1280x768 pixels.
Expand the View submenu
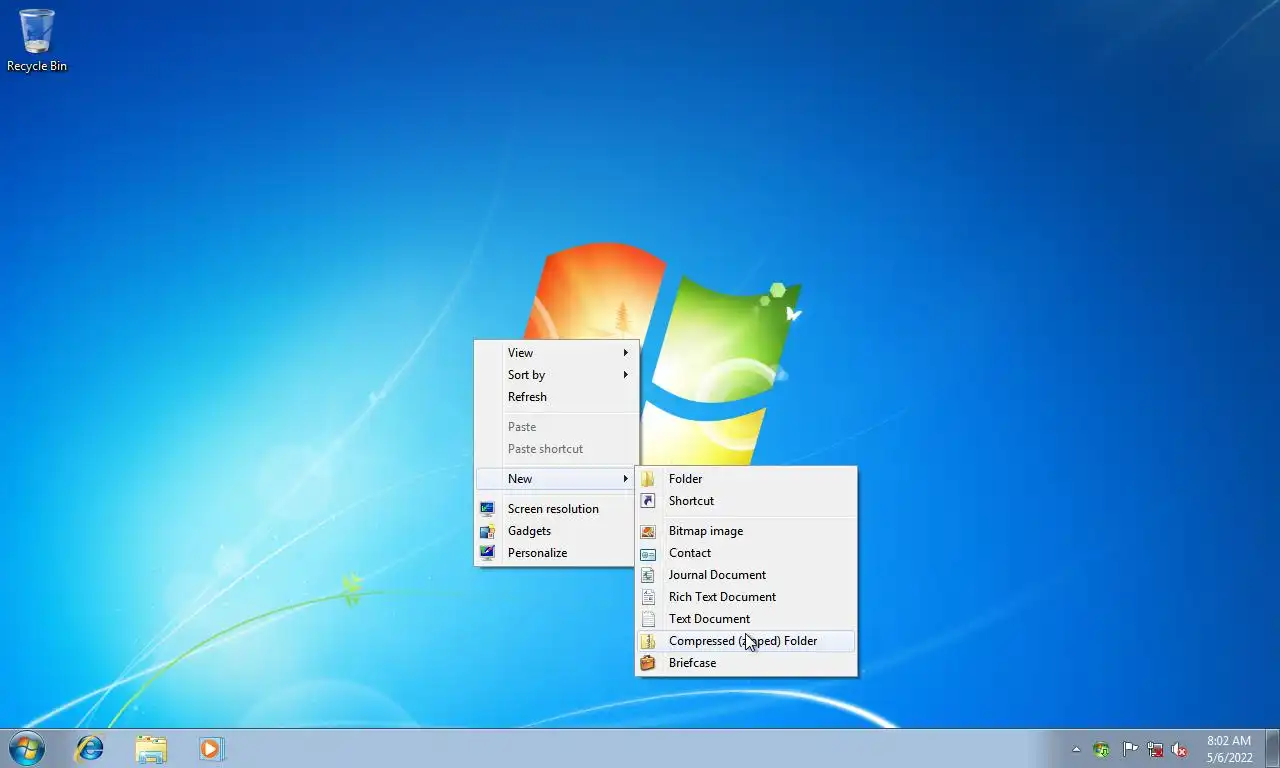[x=556, y=353]
